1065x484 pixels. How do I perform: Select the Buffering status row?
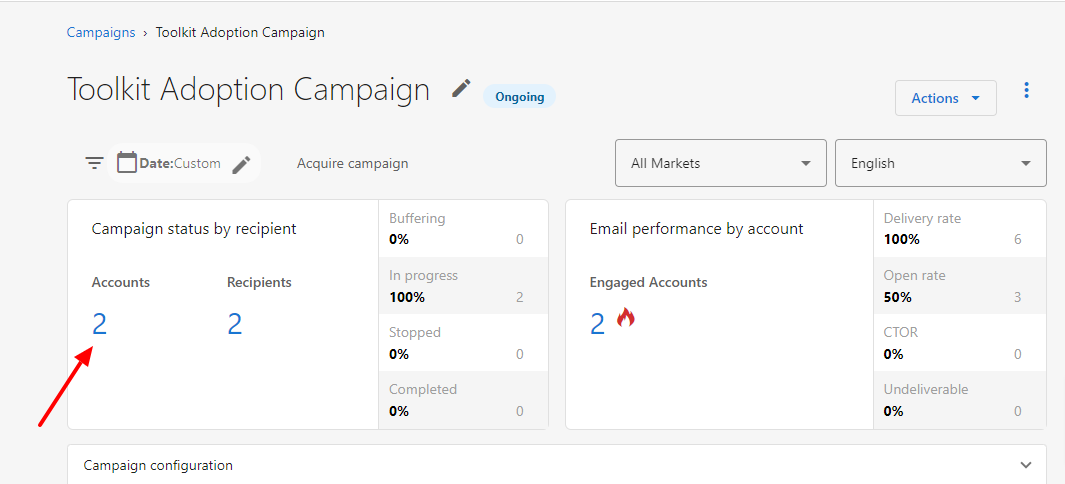click(463, 229)
